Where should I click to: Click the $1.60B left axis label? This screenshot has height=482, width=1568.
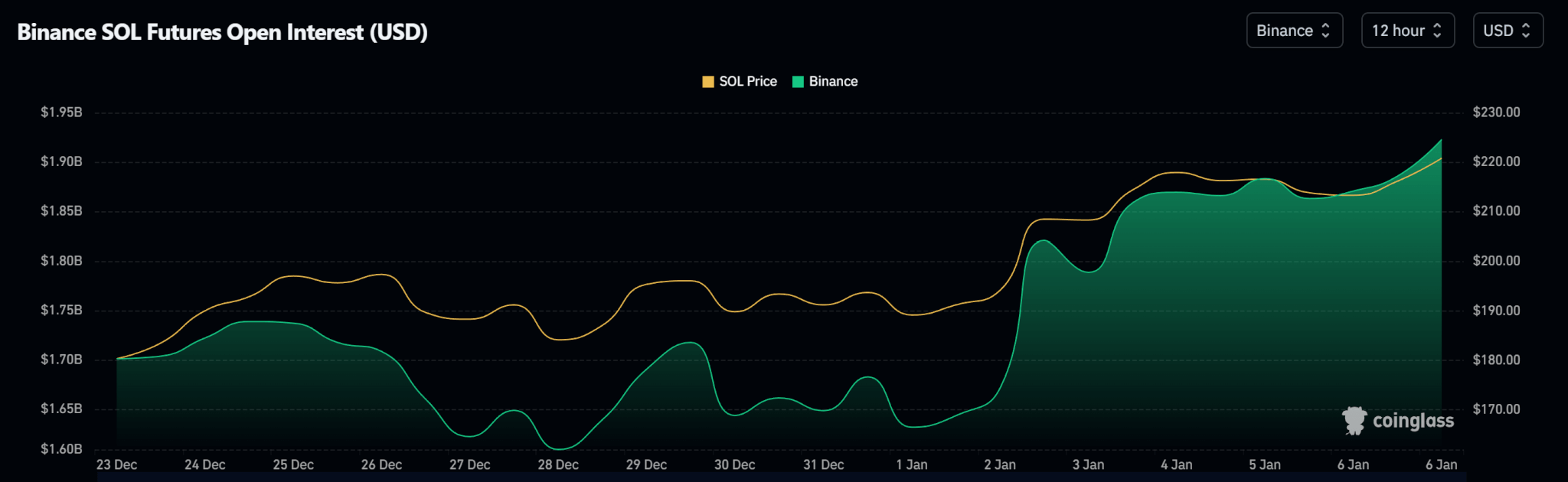(x=61, y=449)
